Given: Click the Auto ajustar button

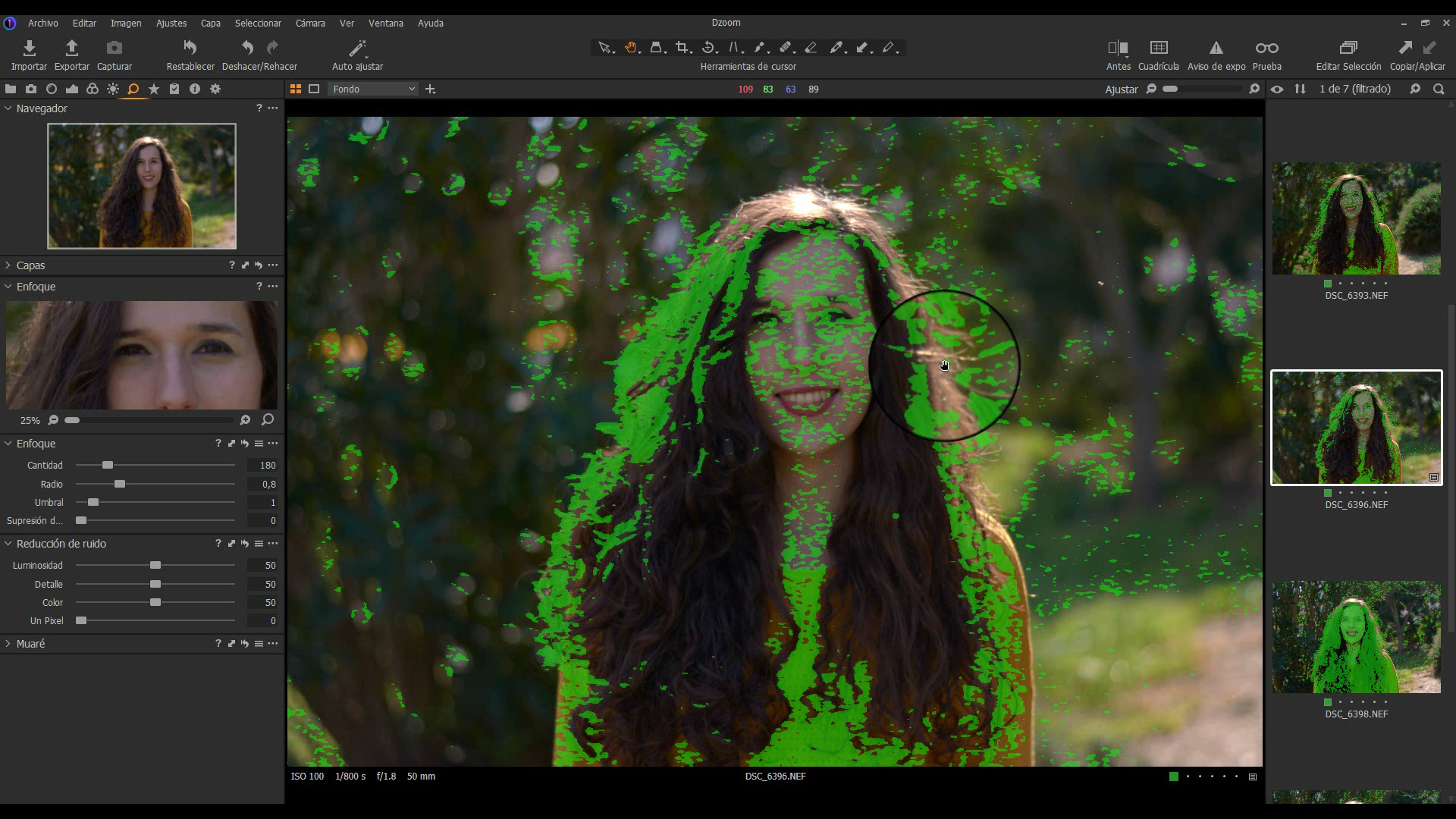Looking at the screenshot, I should click(356, 53).
